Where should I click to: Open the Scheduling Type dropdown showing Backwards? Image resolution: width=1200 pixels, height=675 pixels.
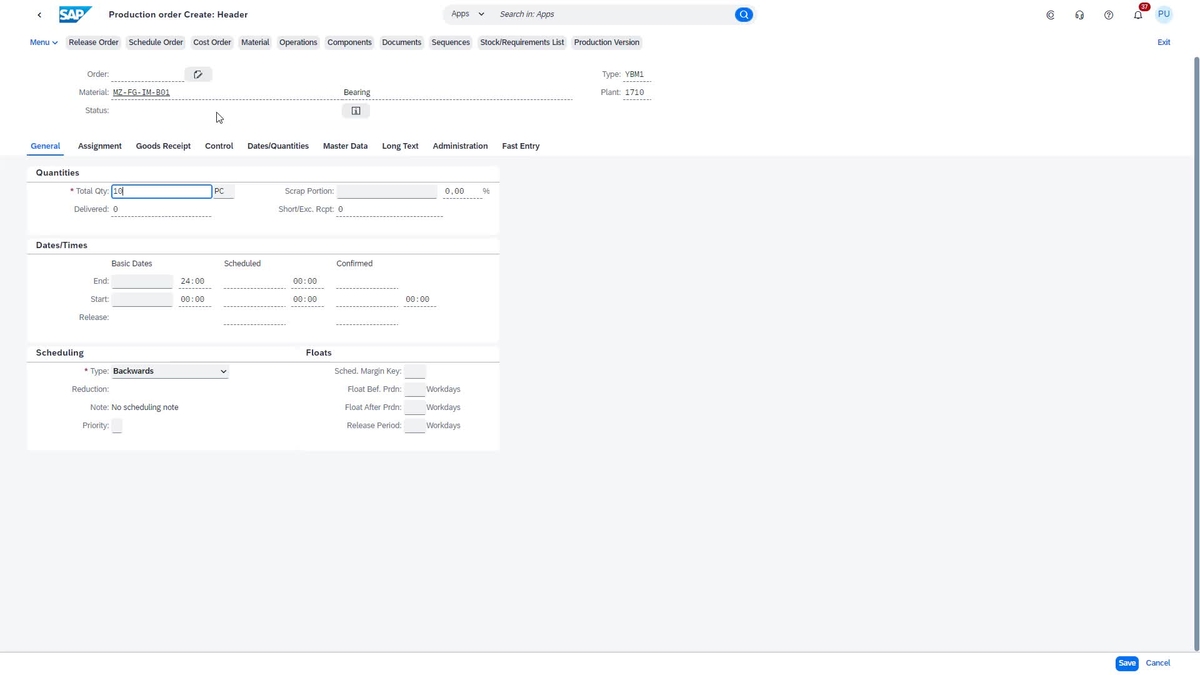168,371
